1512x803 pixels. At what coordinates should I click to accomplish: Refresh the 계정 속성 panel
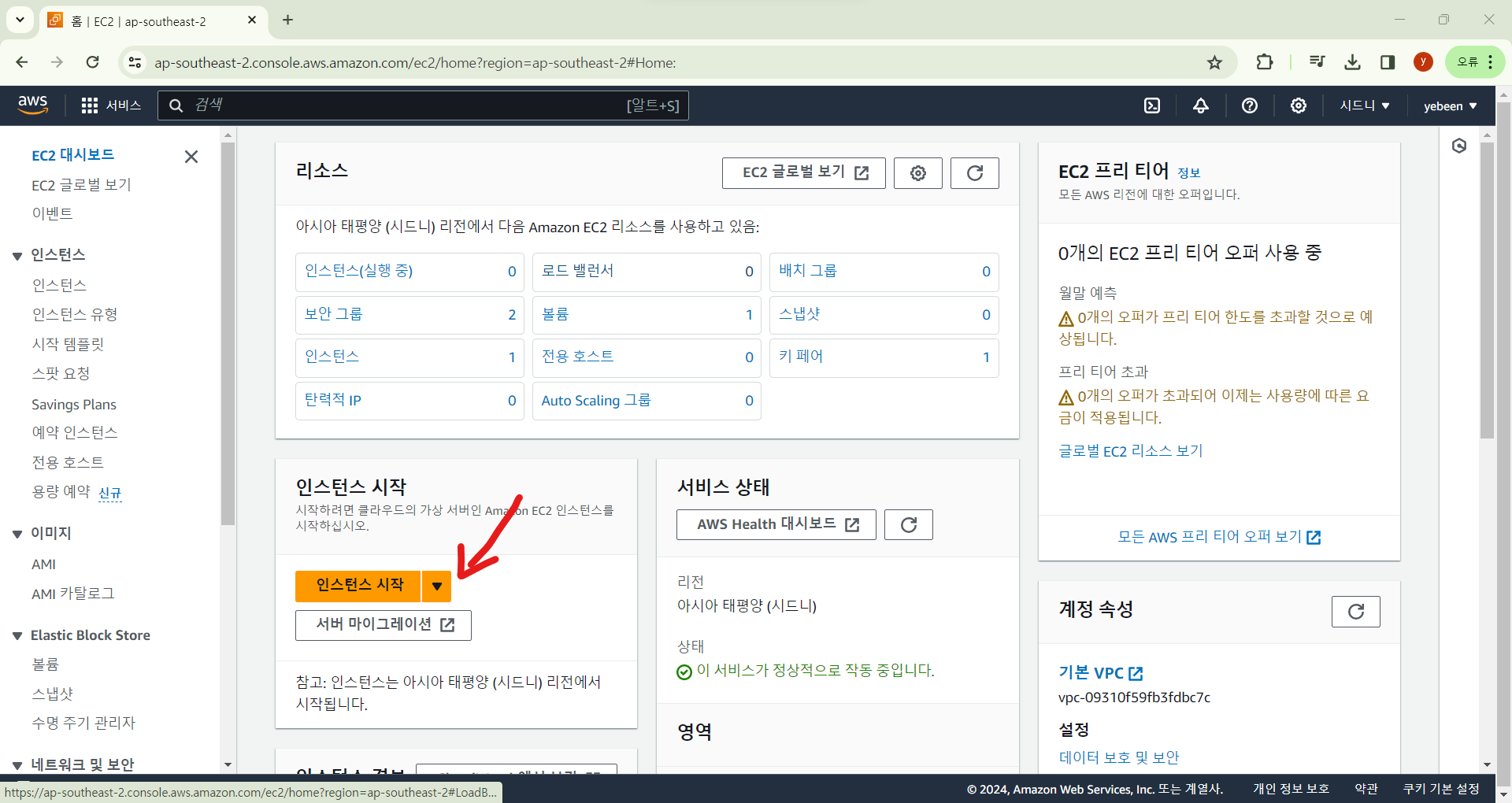(x=1356, y=612)
